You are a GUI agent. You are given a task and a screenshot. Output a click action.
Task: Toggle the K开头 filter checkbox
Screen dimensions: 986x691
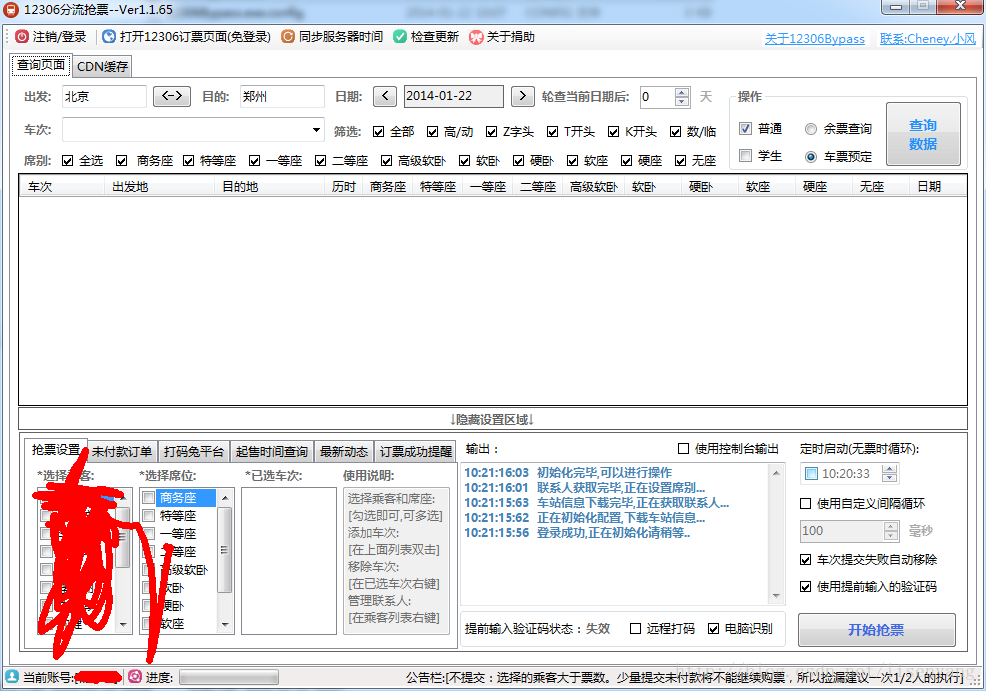(x=614, y=131)
